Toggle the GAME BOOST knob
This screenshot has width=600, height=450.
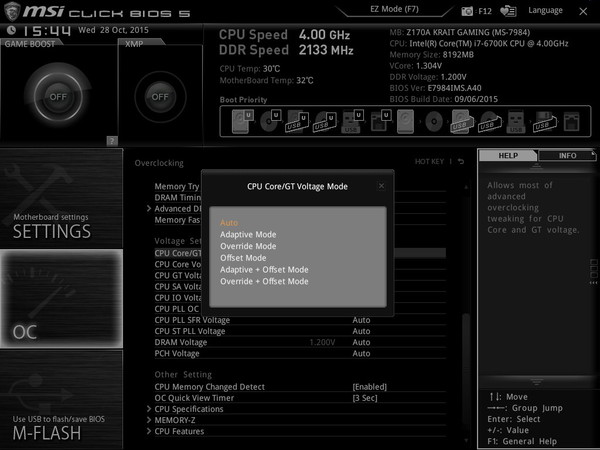(58, 96)
